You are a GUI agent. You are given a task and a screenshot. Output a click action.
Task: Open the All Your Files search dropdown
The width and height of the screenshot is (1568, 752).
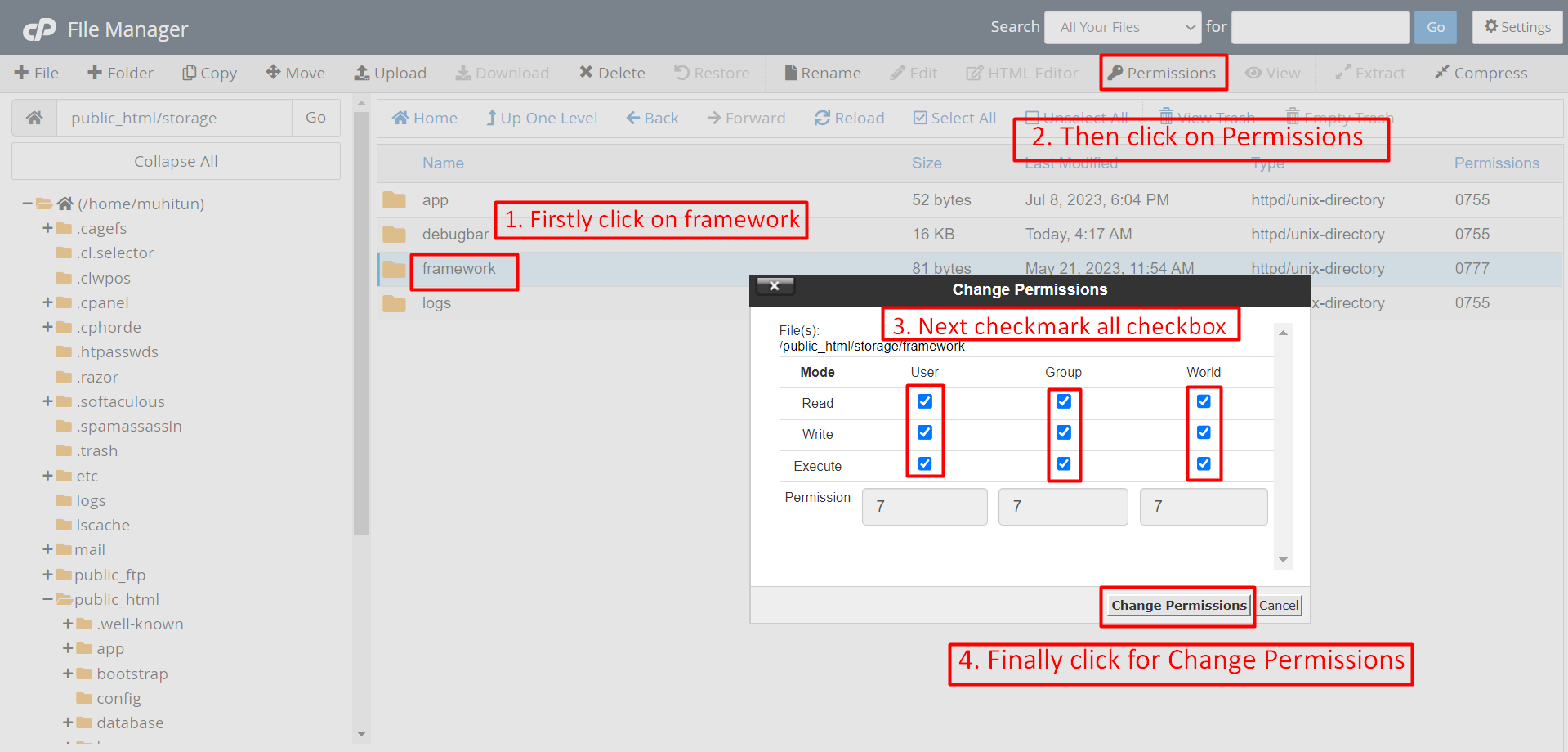(1122, 28)
